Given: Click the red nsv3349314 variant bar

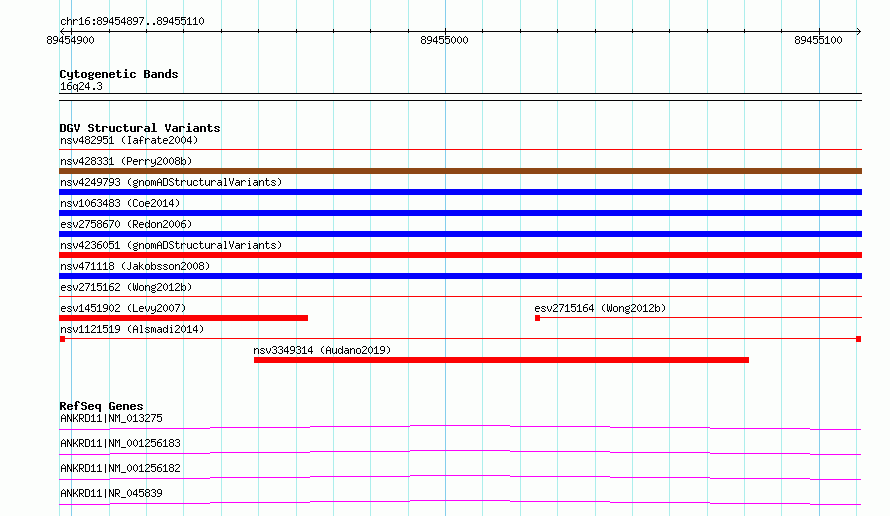Looking at the screenshot, I should [501, 360].
